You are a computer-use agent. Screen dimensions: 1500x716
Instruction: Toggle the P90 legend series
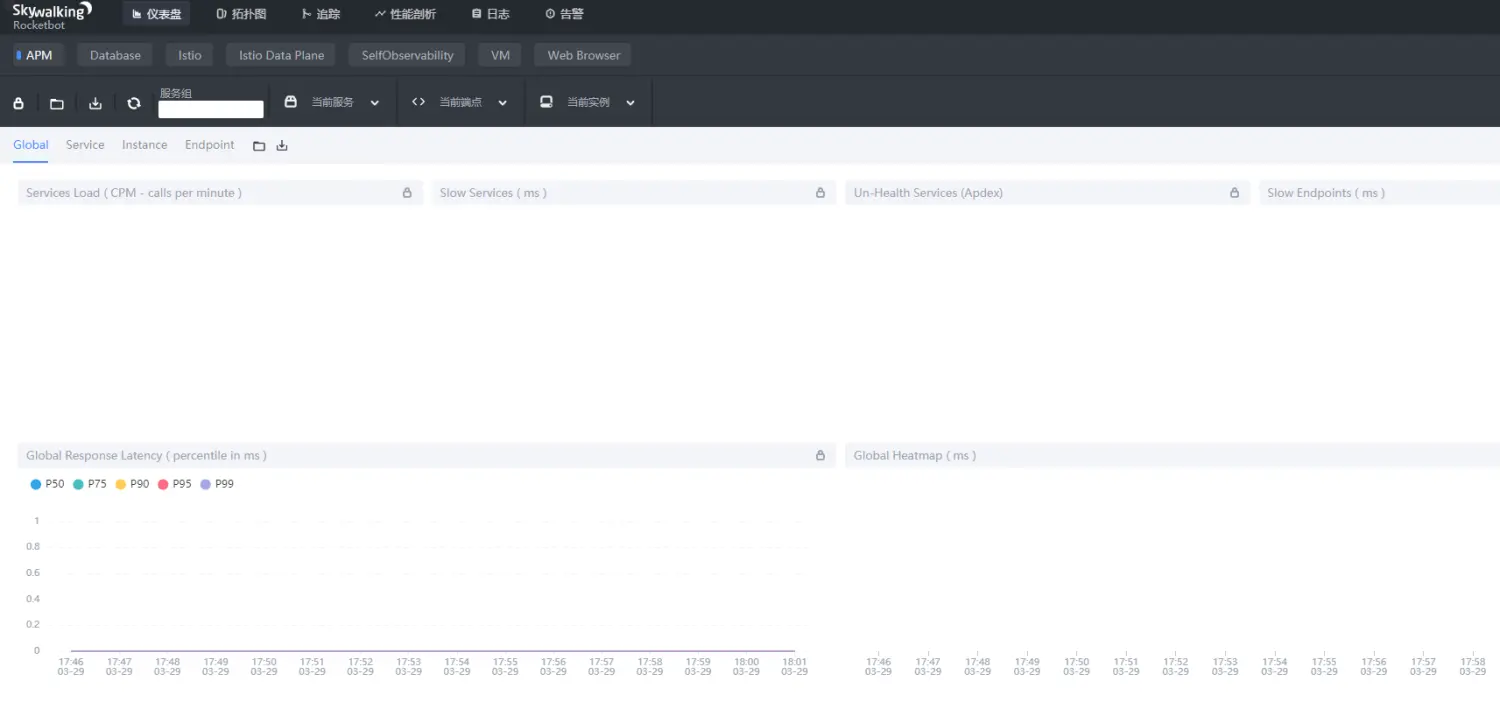click(x=132, y=484)
